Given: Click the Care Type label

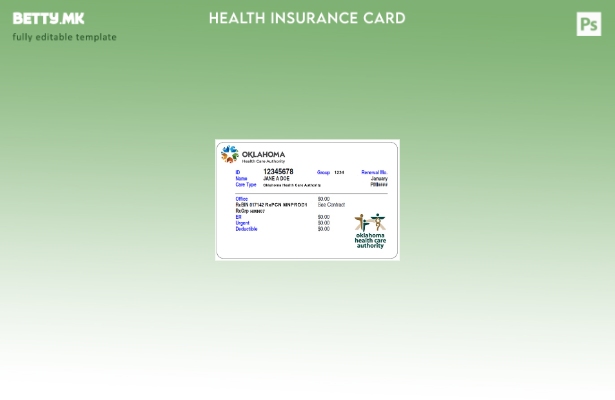Looking at the screenshot, I should [x=245, y=185].
